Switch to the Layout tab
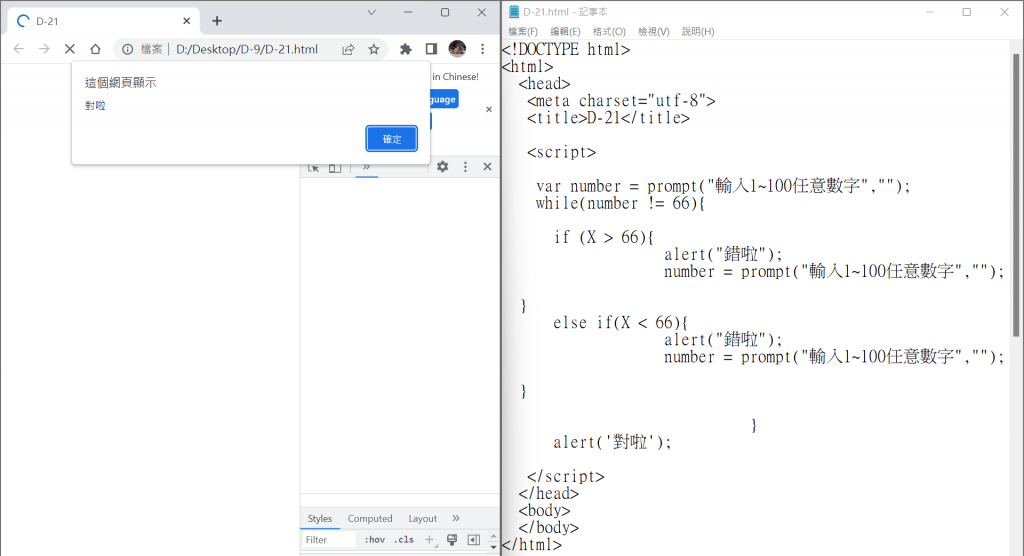The width and height of the screenshot is (1024, 556). click(x=423, y=518)
